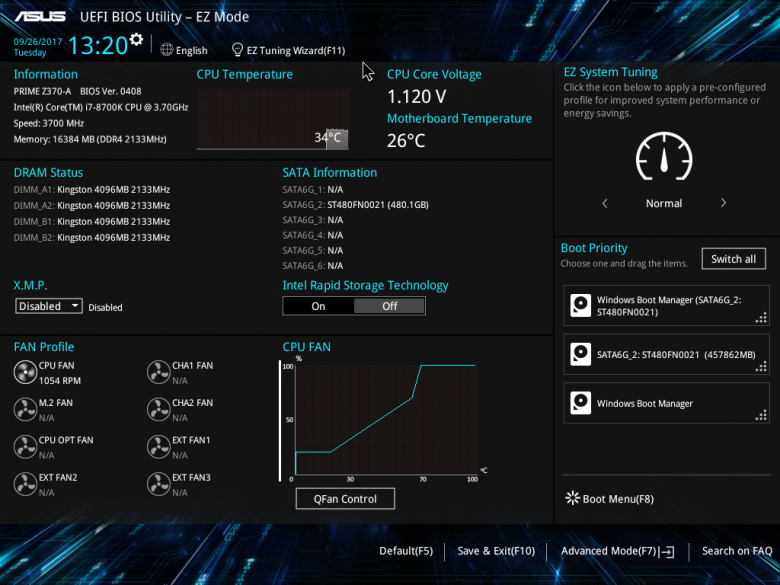Screen dimensions: 780x585
Task: Click drag handle of Windows Boot Manager (SATA6G_2) entry
Action: 761,318
